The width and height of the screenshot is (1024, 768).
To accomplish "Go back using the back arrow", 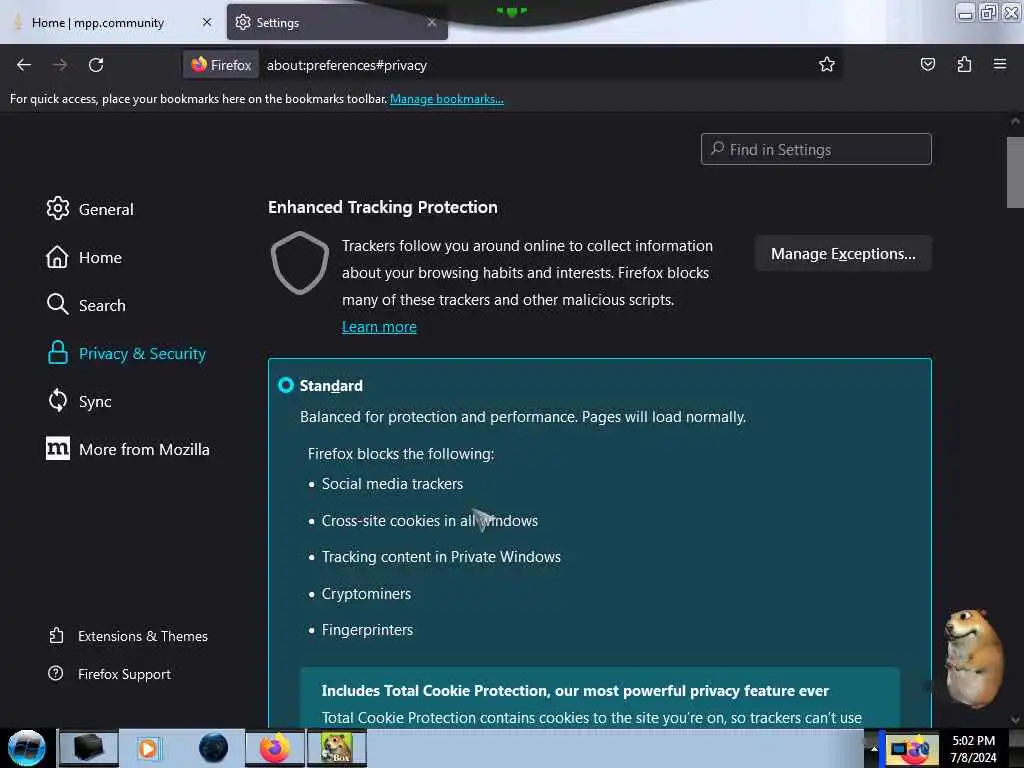I will click(24, 65).
